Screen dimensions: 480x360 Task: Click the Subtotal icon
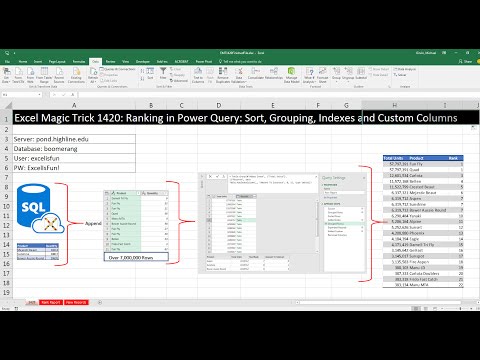361,74
